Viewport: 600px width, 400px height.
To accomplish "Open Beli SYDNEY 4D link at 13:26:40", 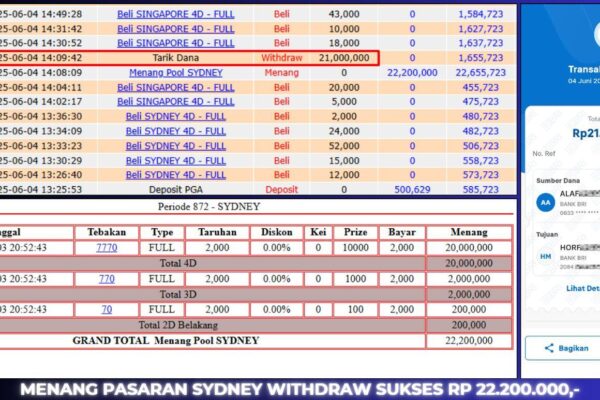I will 176,175.
